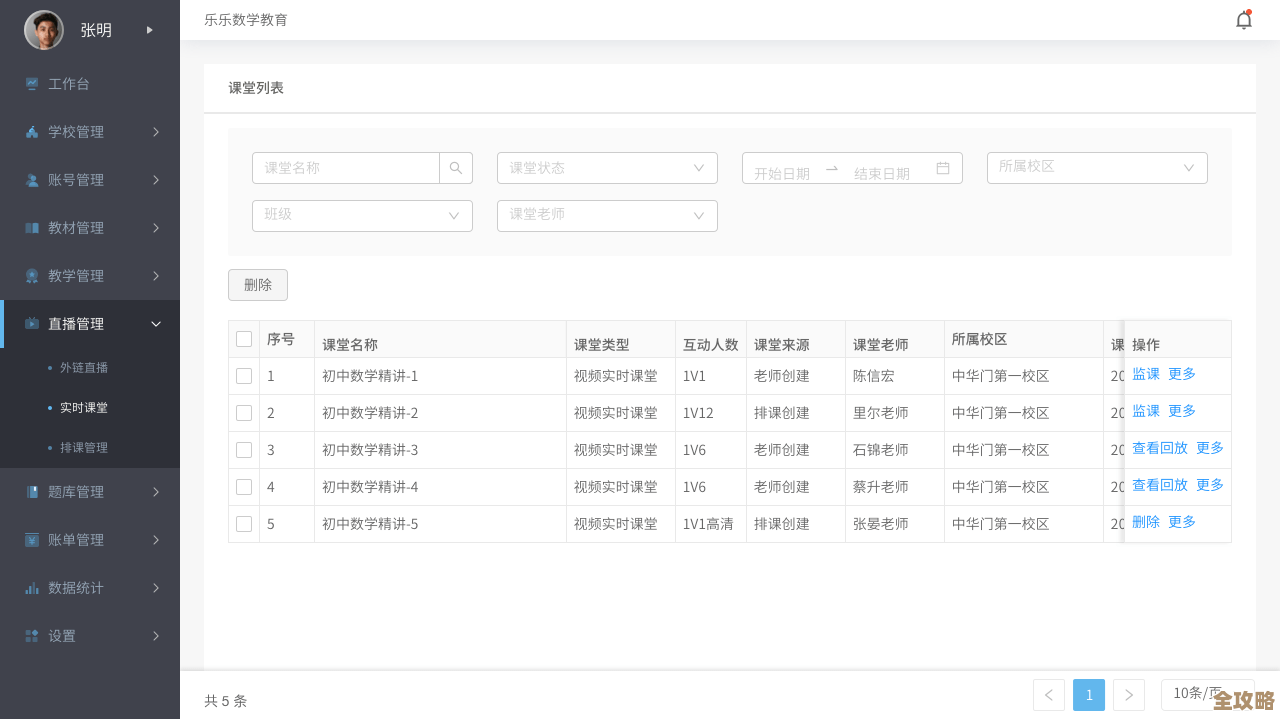Click the calendar icon in the date range picker
Viewport: 1280px width, 719px height.
point(942,168)
